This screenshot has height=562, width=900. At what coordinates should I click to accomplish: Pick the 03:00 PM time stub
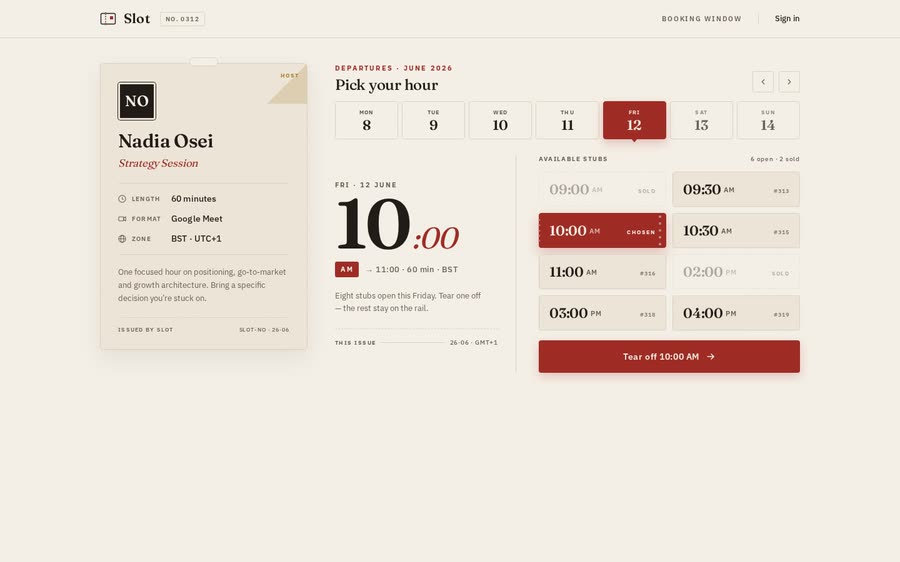point(602,313)
